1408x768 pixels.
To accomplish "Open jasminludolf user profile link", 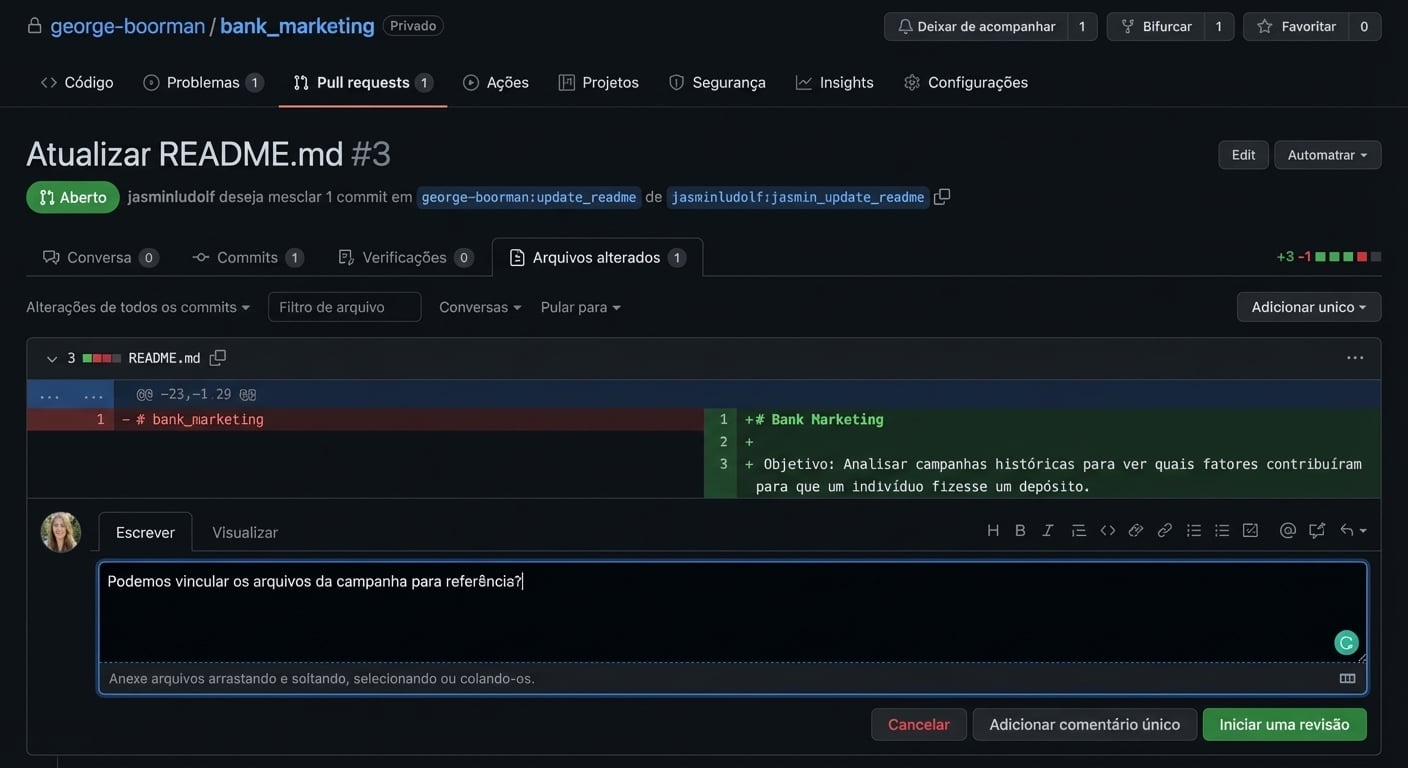I will point(171,197).
